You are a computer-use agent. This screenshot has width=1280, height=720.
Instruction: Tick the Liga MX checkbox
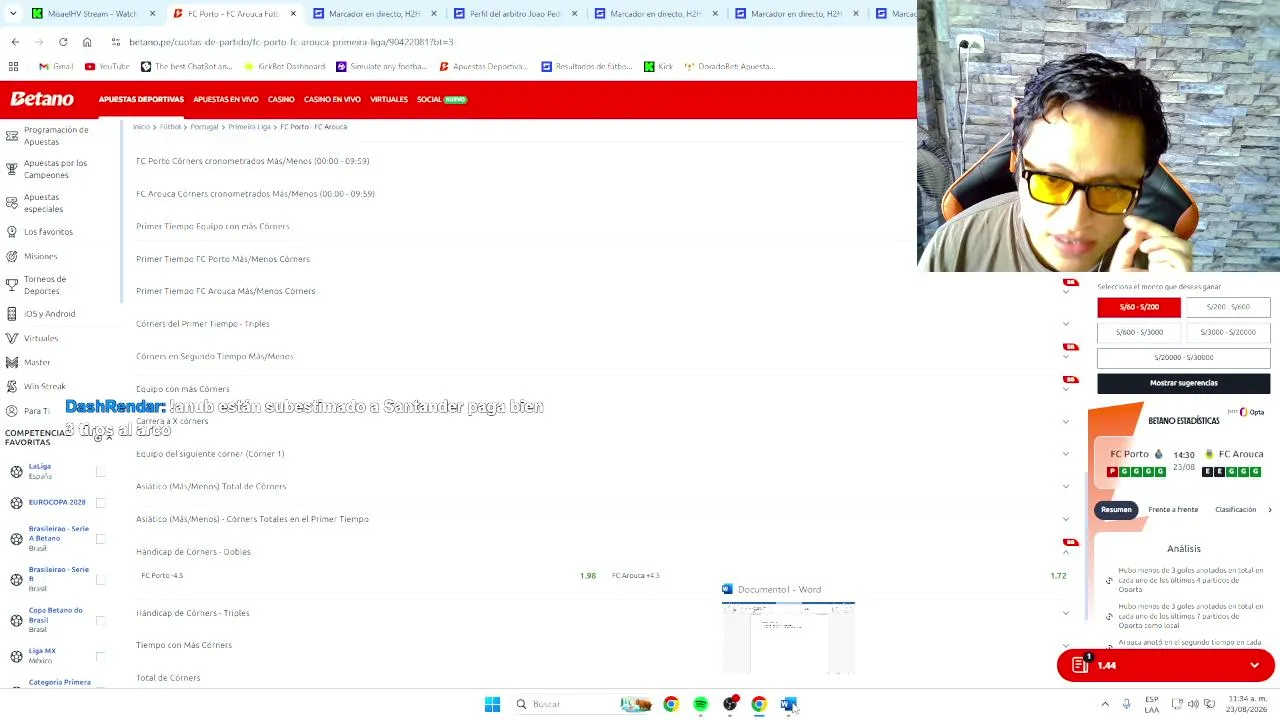[100, 656]
